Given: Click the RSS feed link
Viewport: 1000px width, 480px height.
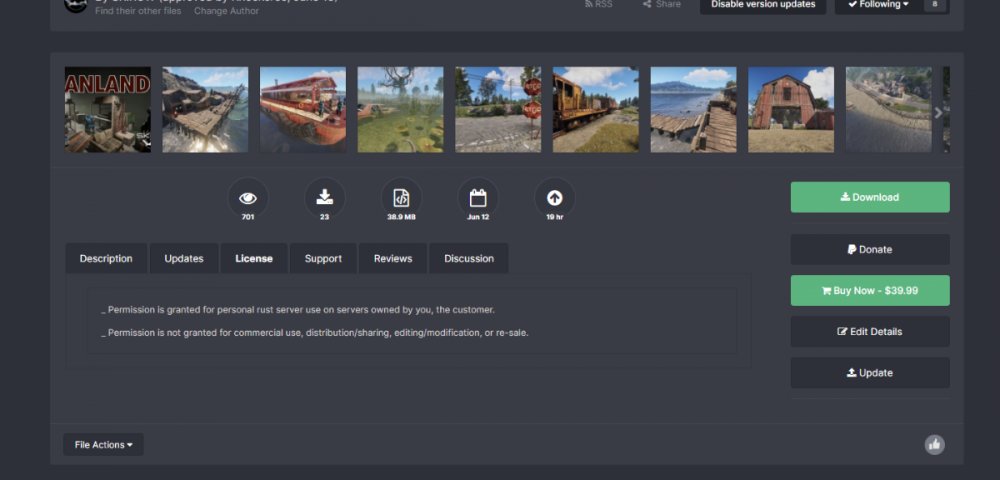Looking at the screenshot, I should pyautogui.click(x=597, y=5).
